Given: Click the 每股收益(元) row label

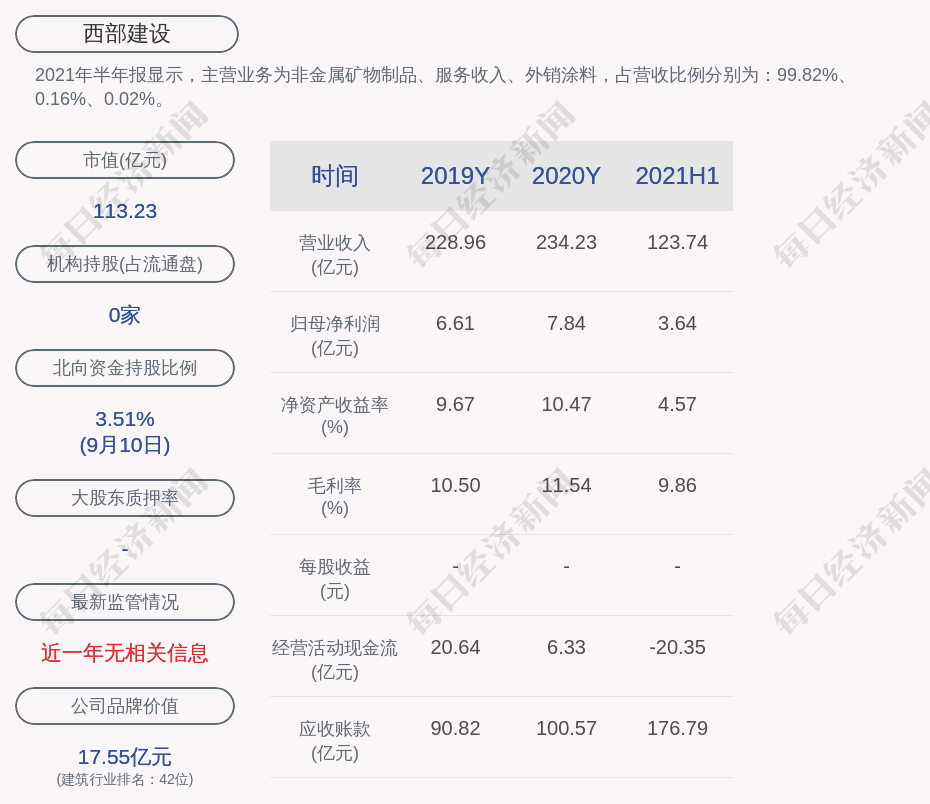Looking at the screenshot, I should pos(335,579).
